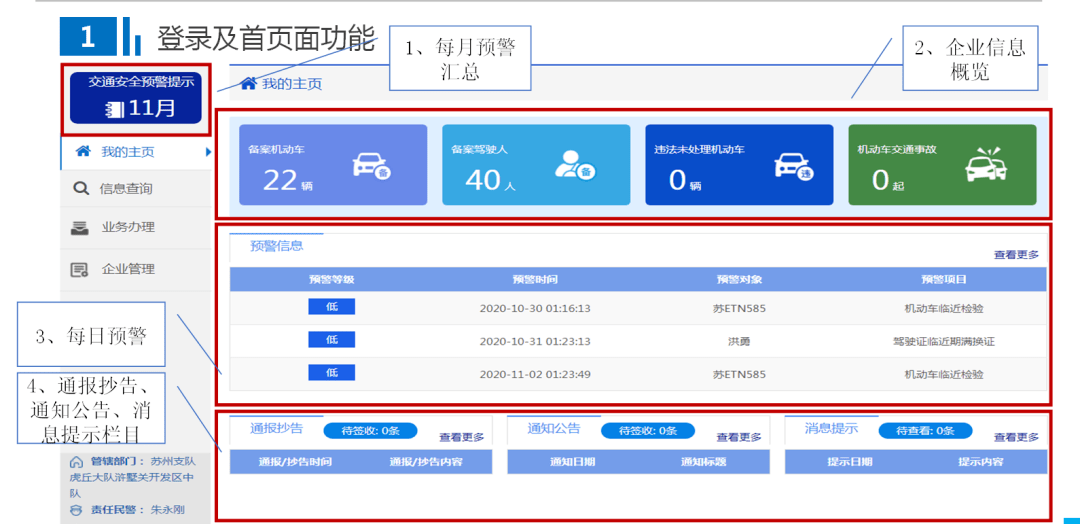Open the 业务办理 menu item
This screenshot has height=524, width=1080.
coord(128,227)
